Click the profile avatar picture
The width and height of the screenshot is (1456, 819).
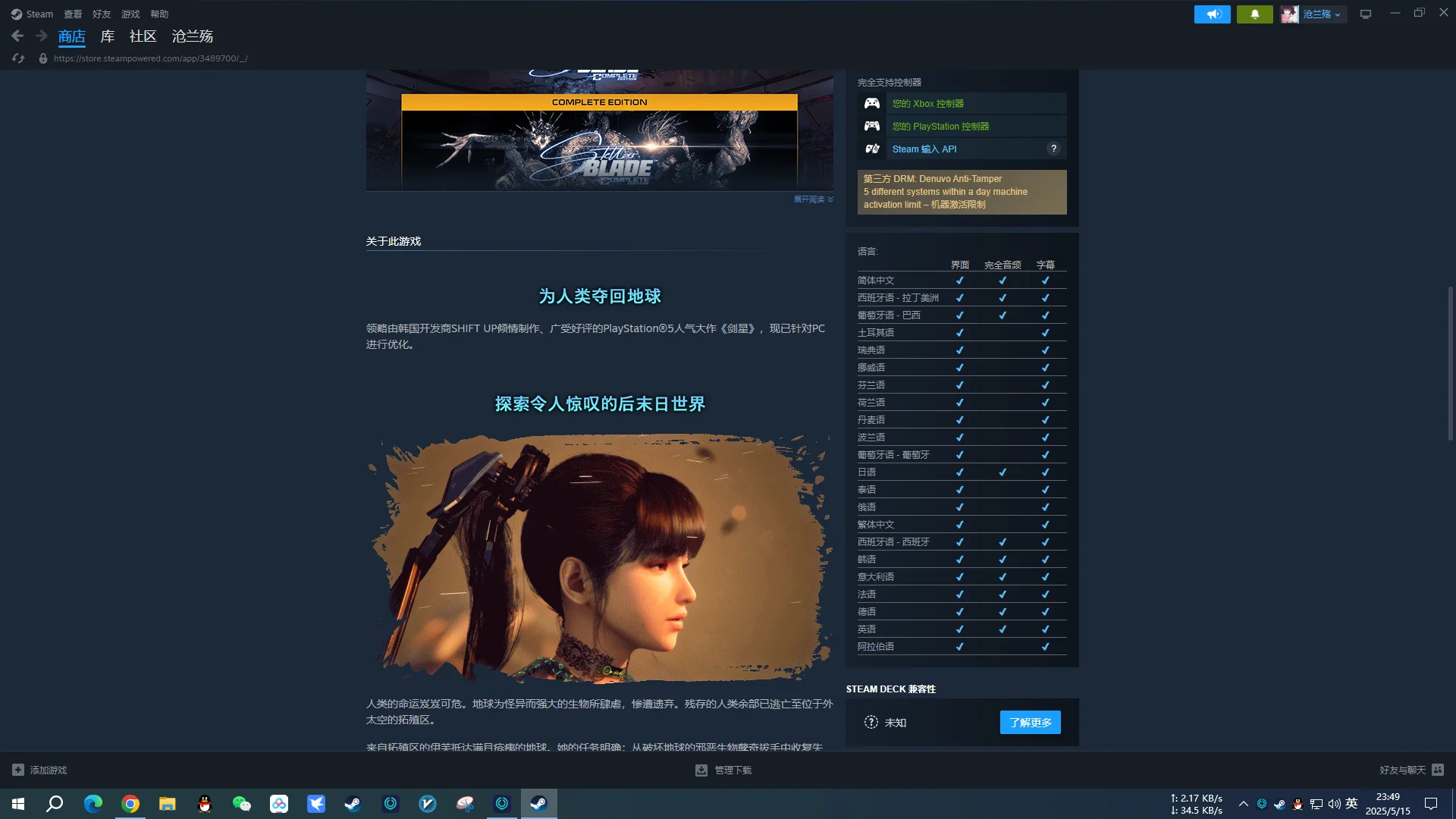[x=1290, y=14]
